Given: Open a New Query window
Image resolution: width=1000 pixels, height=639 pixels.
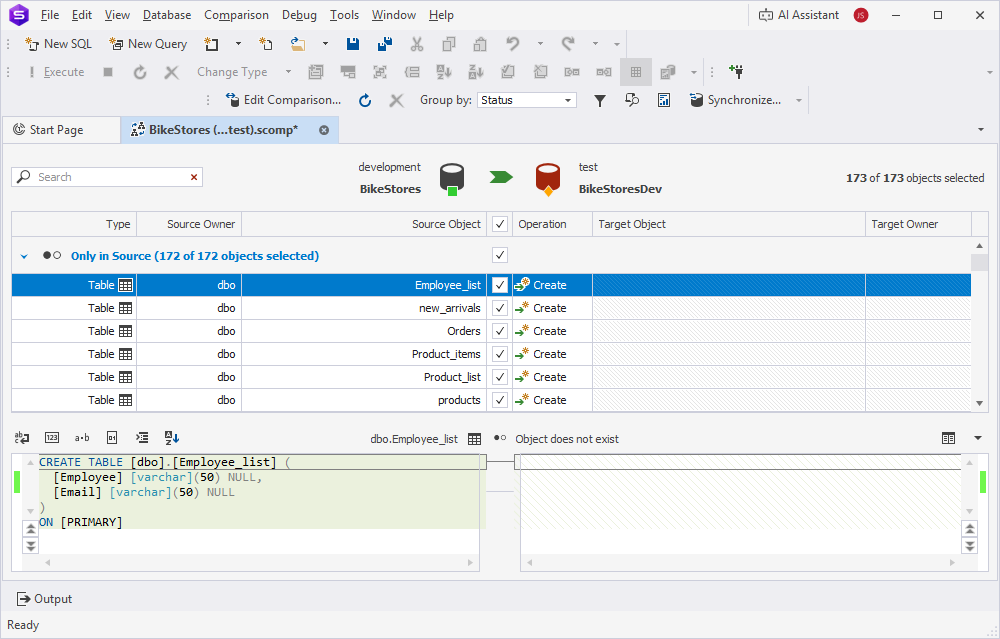Looking at the screenshot, I should point(148,43).
